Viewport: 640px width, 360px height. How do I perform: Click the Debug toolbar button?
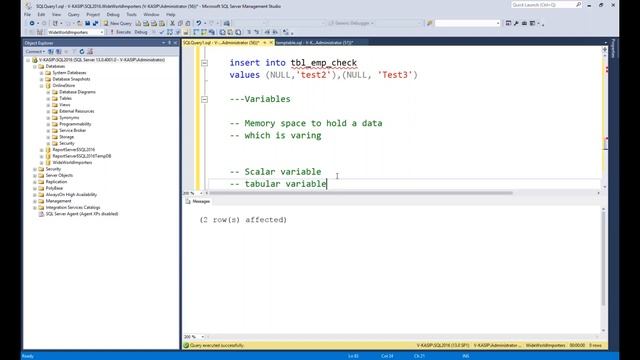click(x=141, y=32)
